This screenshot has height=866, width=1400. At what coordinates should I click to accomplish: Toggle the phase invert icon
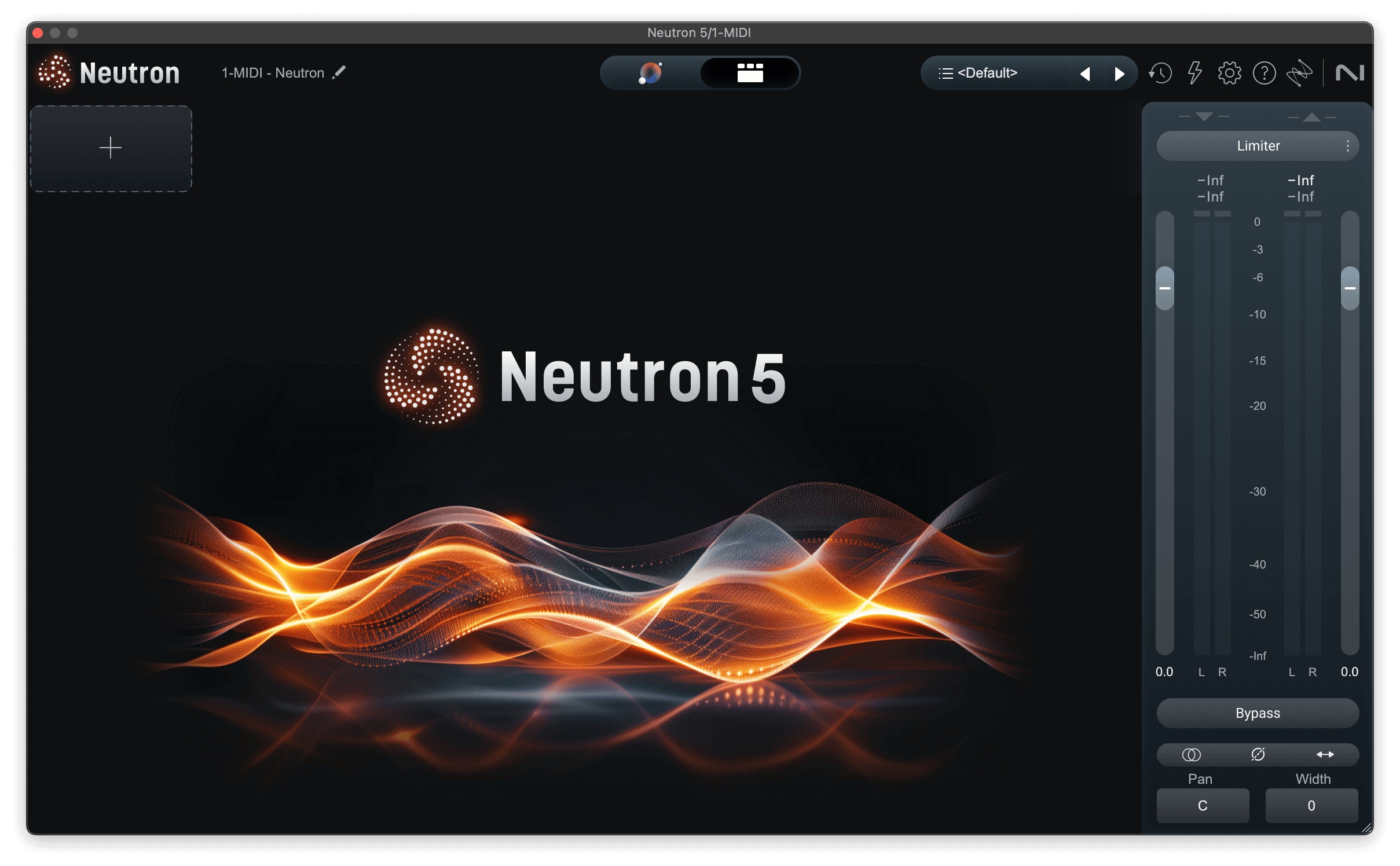(x=1258, y=754)
